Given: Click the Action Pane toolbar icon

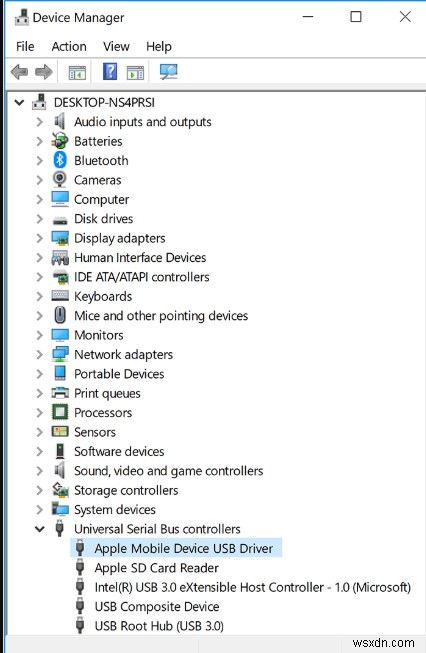Looking at the screenshot, I should point(135,72).
